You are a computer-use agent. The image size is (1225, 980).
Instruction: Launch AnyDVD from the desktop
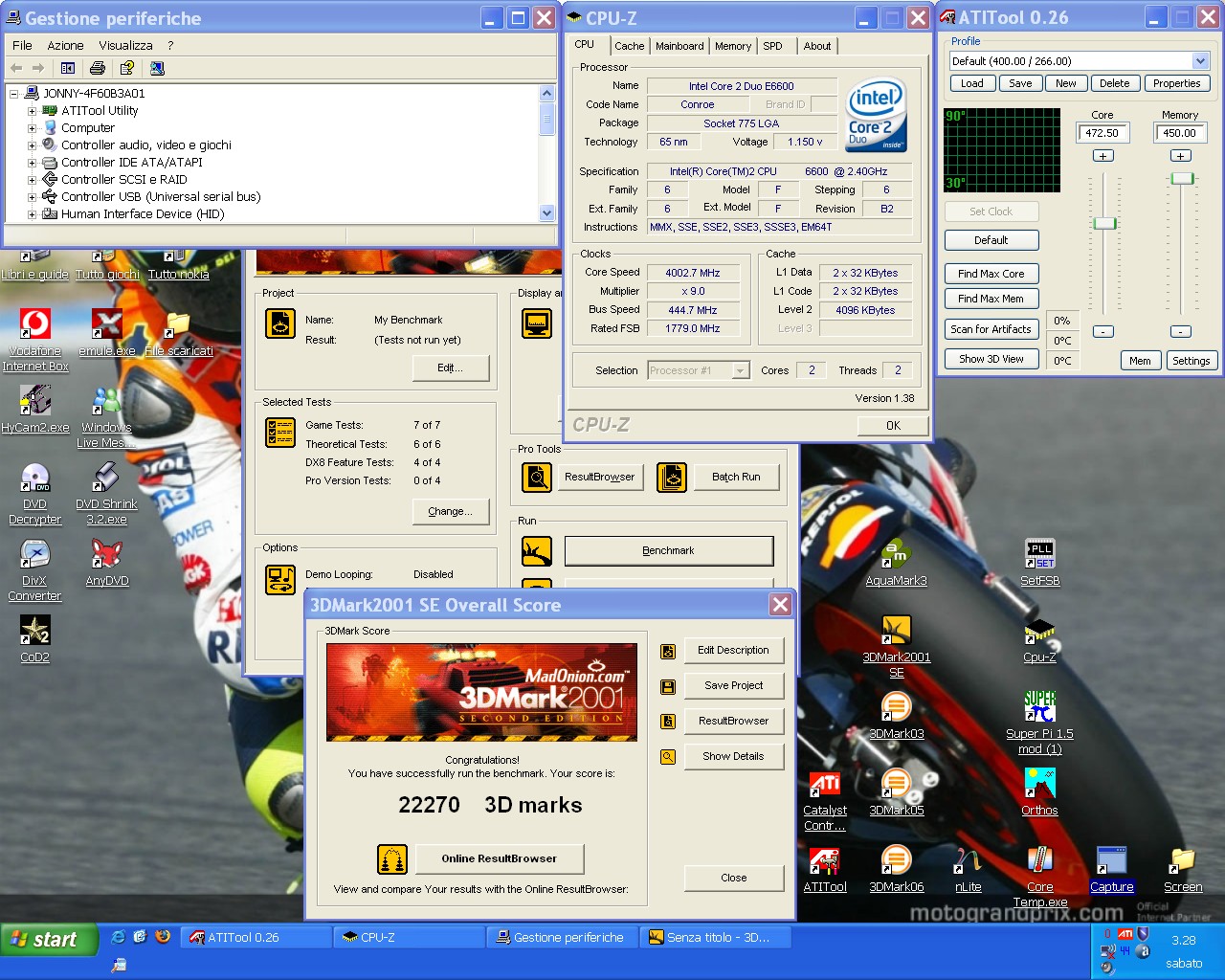point(107,562)
